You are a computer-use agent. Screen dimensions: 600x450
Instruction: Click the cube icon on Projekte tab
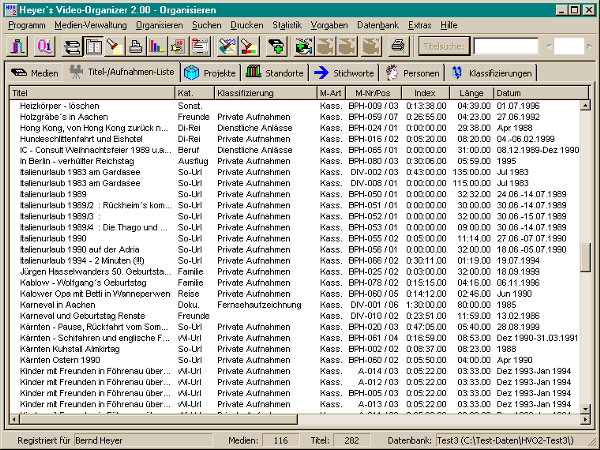(x=191, y=72)
